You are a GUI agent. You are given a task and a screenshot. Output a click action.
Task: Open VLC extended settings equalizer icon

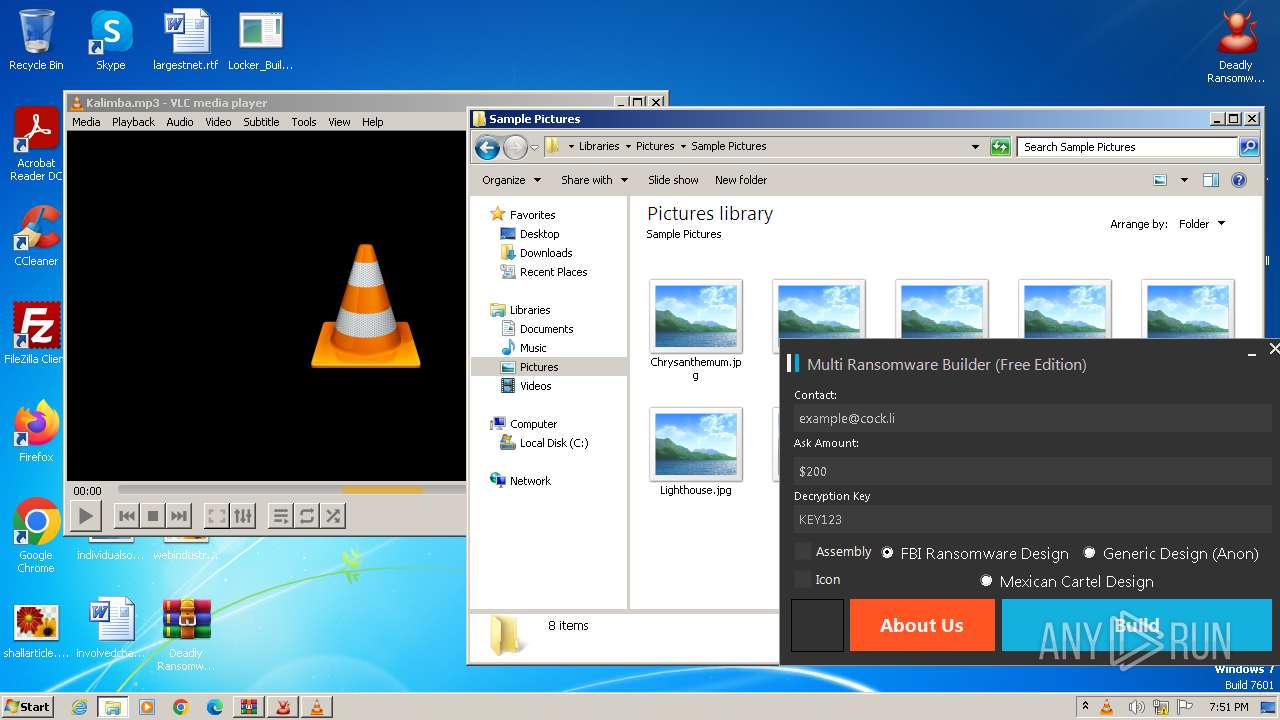pos(243,516)
